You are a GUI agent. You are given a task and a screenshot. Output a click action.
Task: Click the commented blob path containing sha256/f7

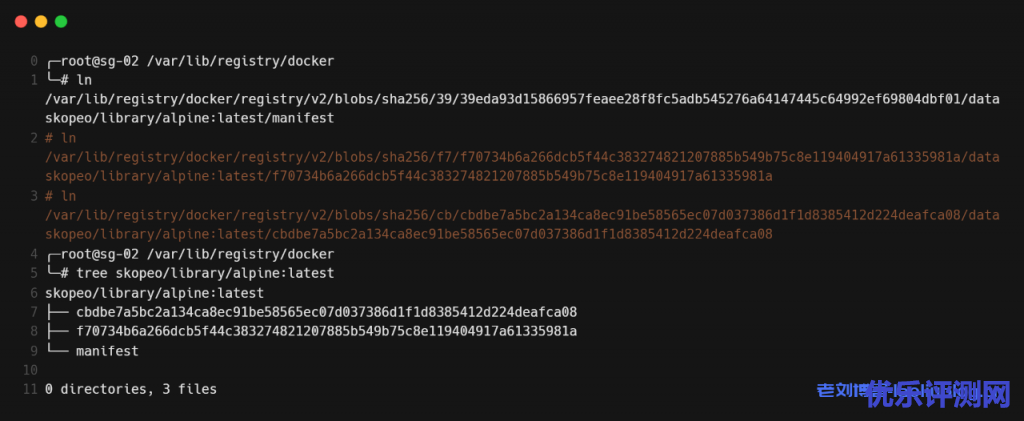[522, 157]
